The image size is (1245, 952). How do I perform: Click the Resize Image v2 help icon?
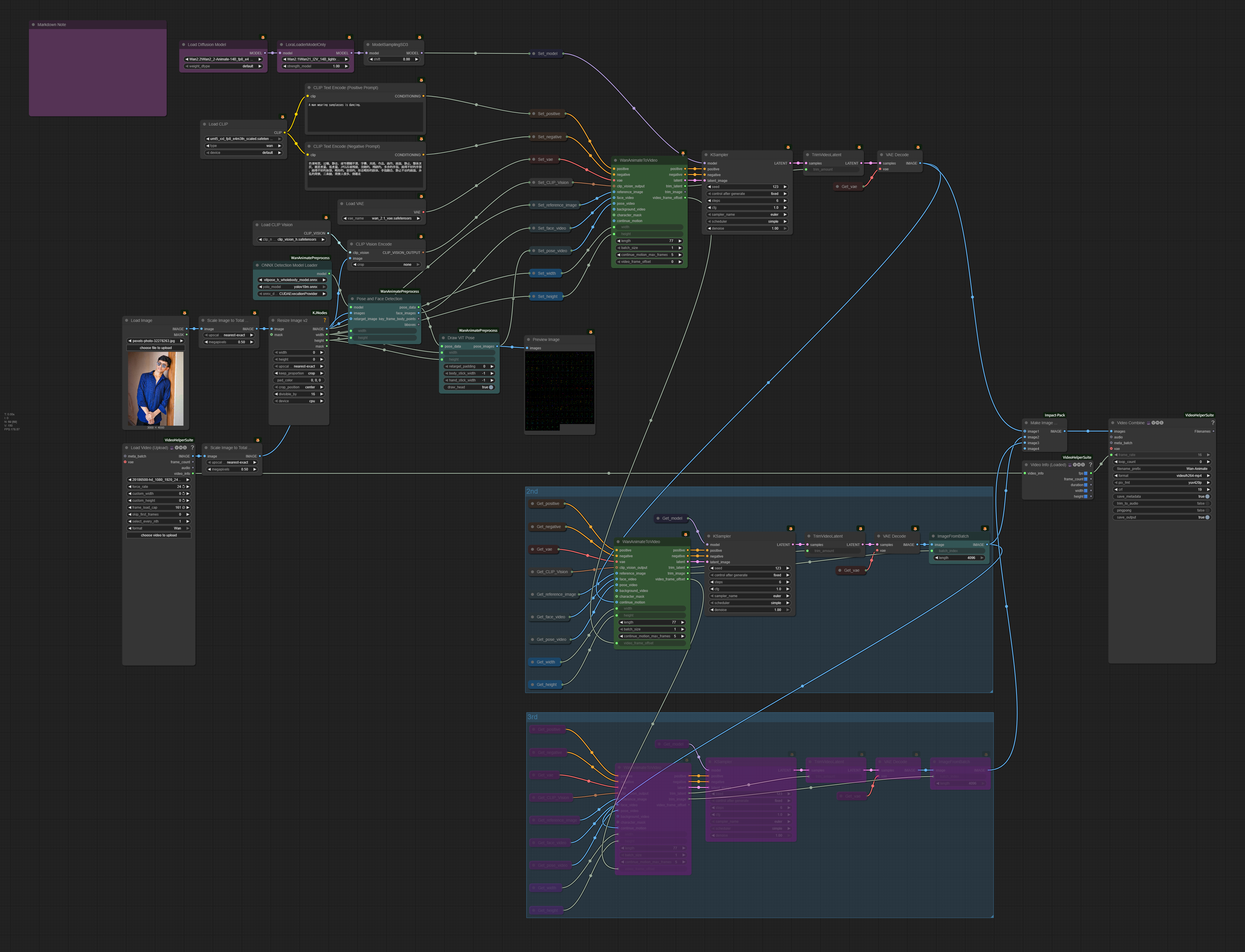(325, 320)
